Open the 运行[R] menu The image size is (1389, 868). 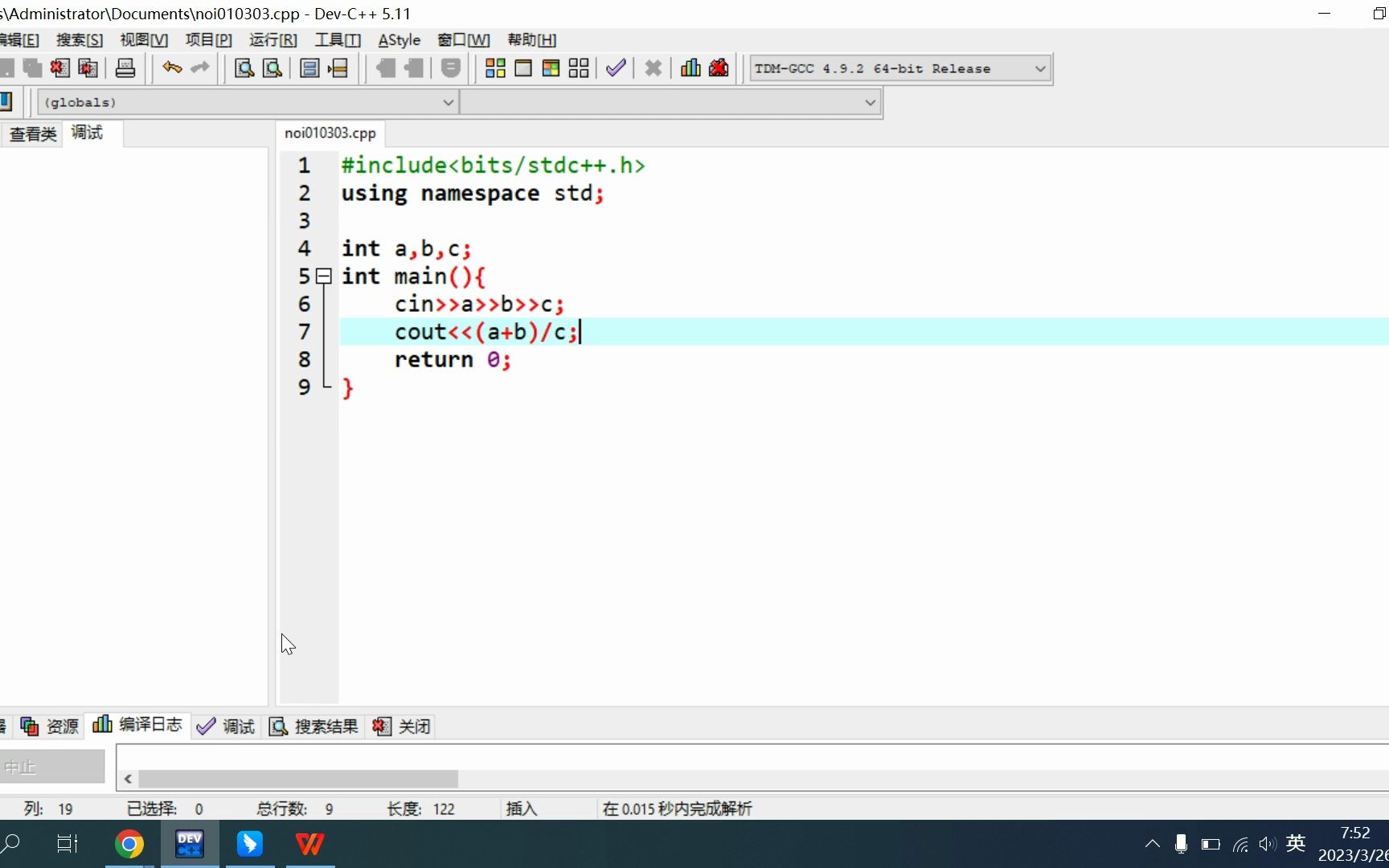point(272,39)
